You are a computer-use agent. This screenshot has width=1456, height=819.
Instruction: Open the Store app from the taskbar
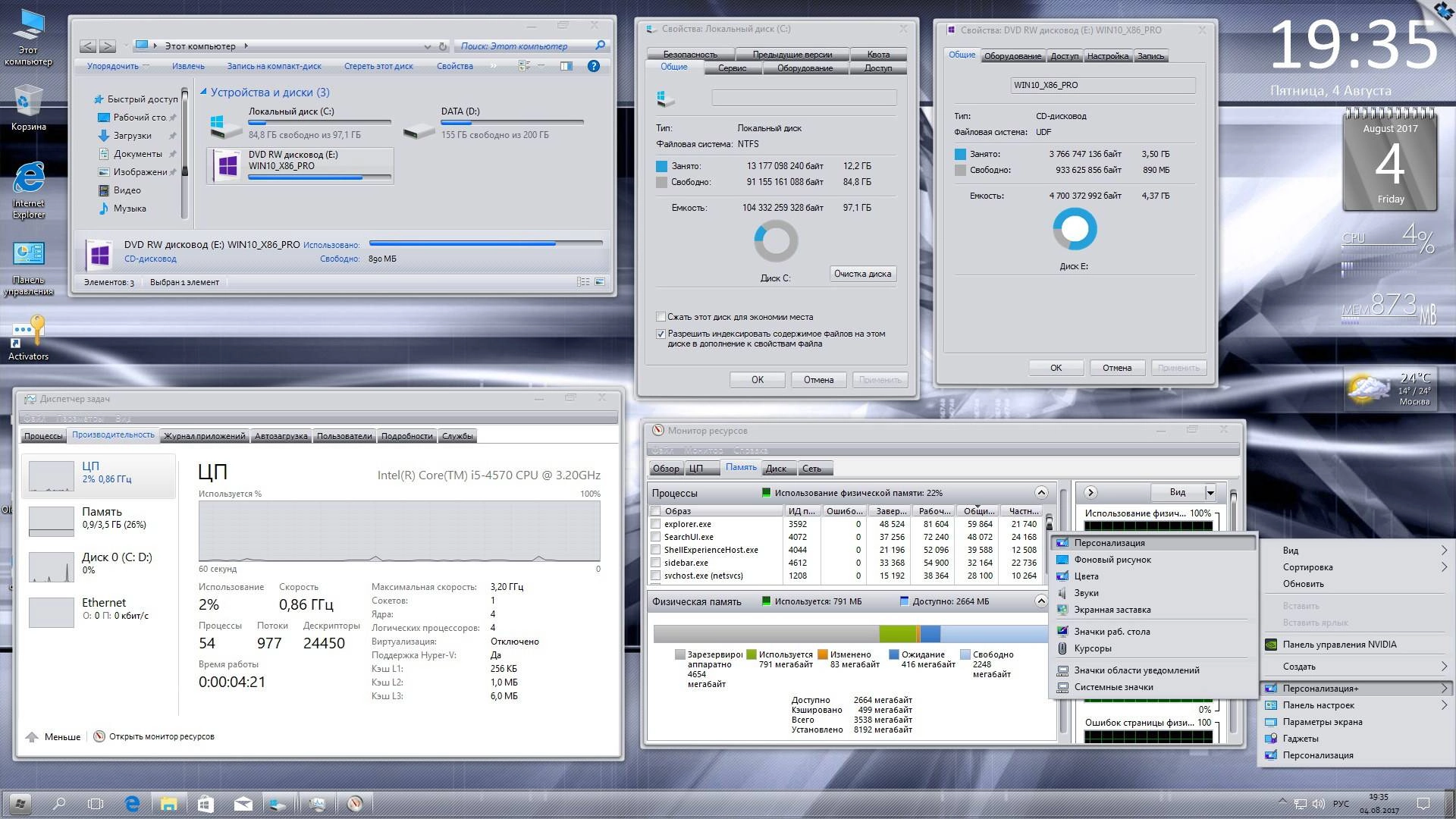tap(206, 803)
